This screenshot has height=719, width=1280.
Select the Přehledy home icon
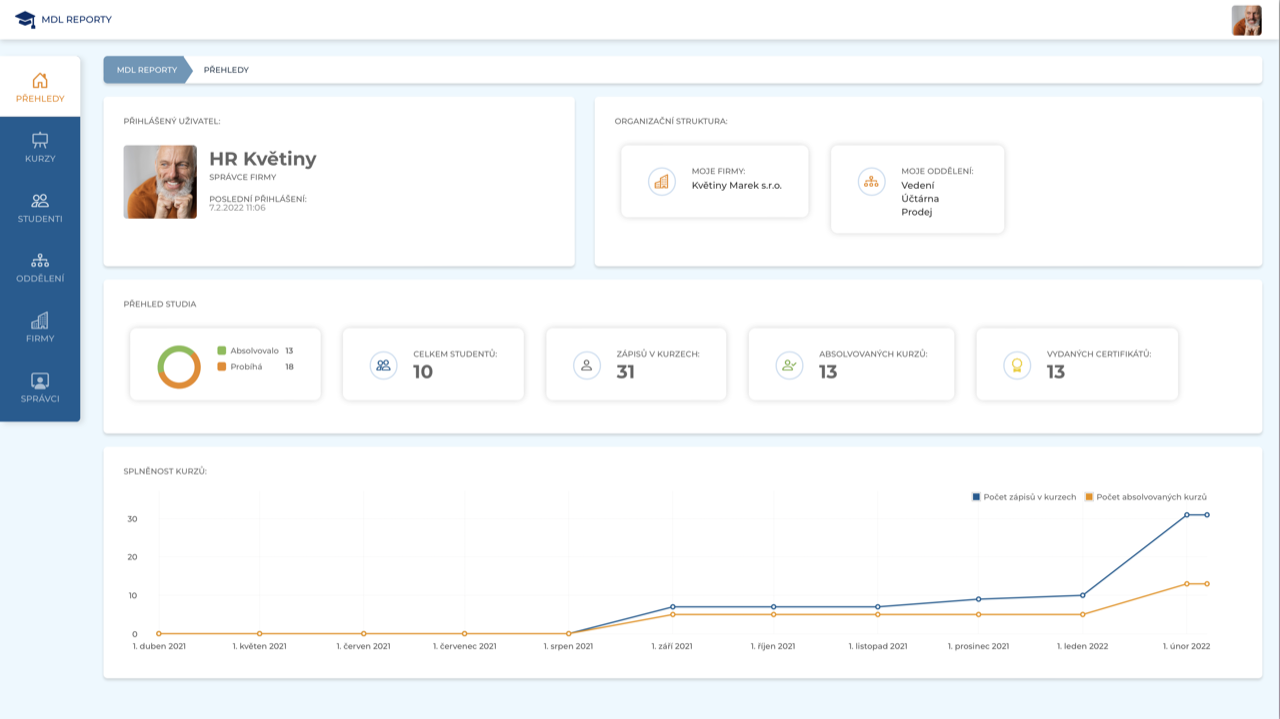pyautogui.click(x=40, y=81)
